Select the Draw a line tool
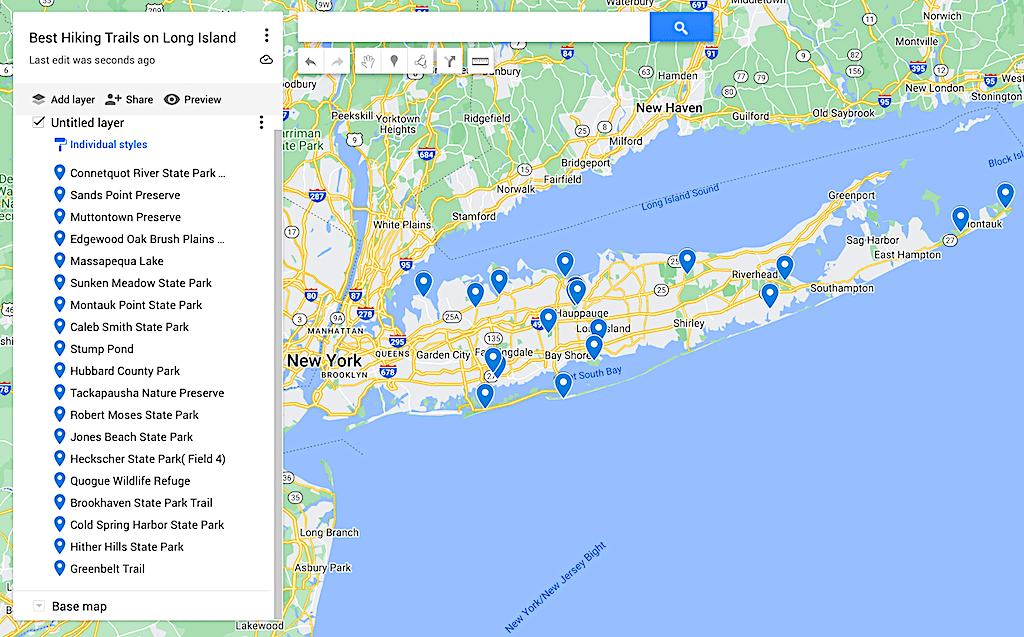This screenshot has width=1024, height=637. 421,62
